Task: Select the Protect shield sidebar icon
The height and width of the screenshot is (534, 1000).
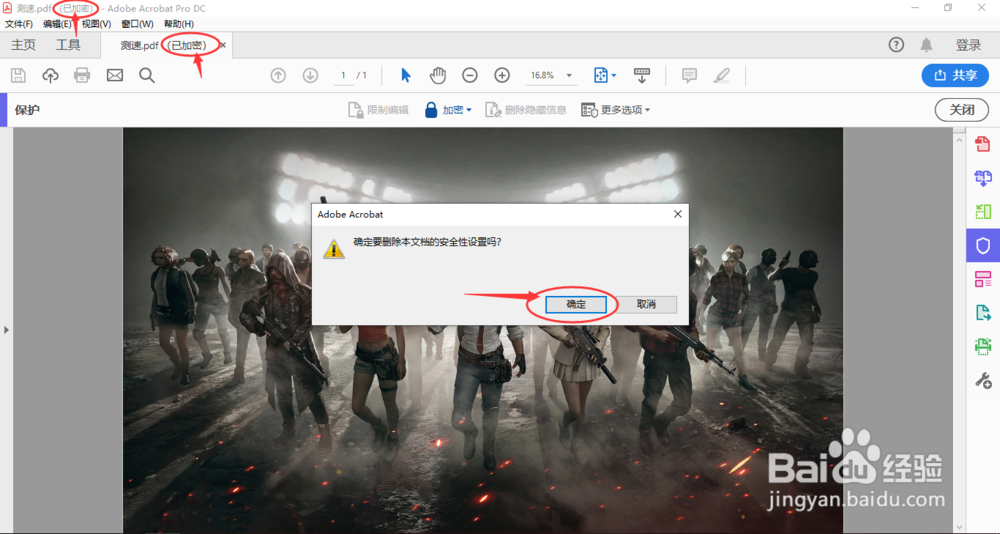Action: 983,246
